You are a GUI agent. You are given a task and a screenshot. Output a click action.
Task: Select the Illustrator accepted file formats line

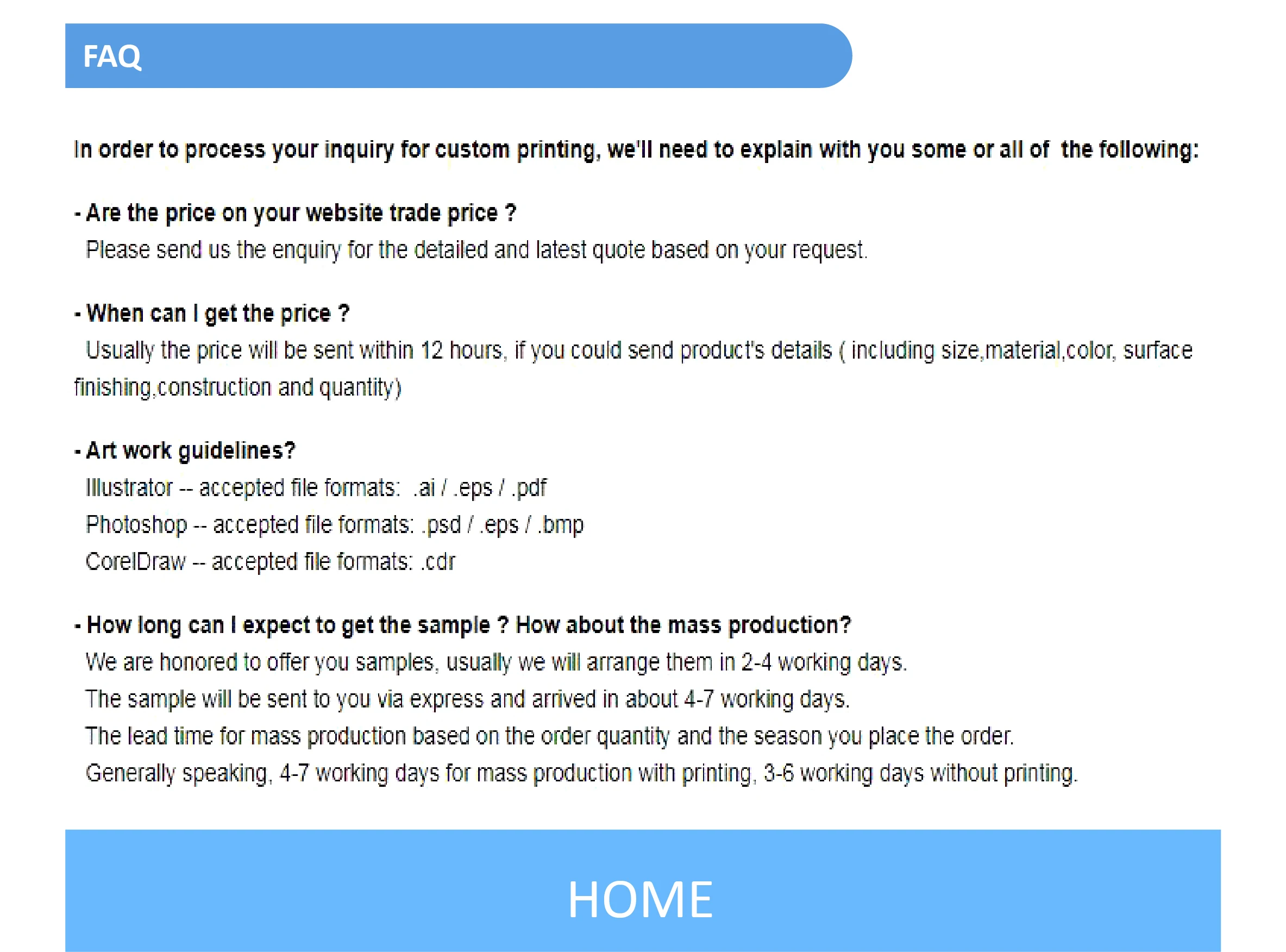[316, 488]
